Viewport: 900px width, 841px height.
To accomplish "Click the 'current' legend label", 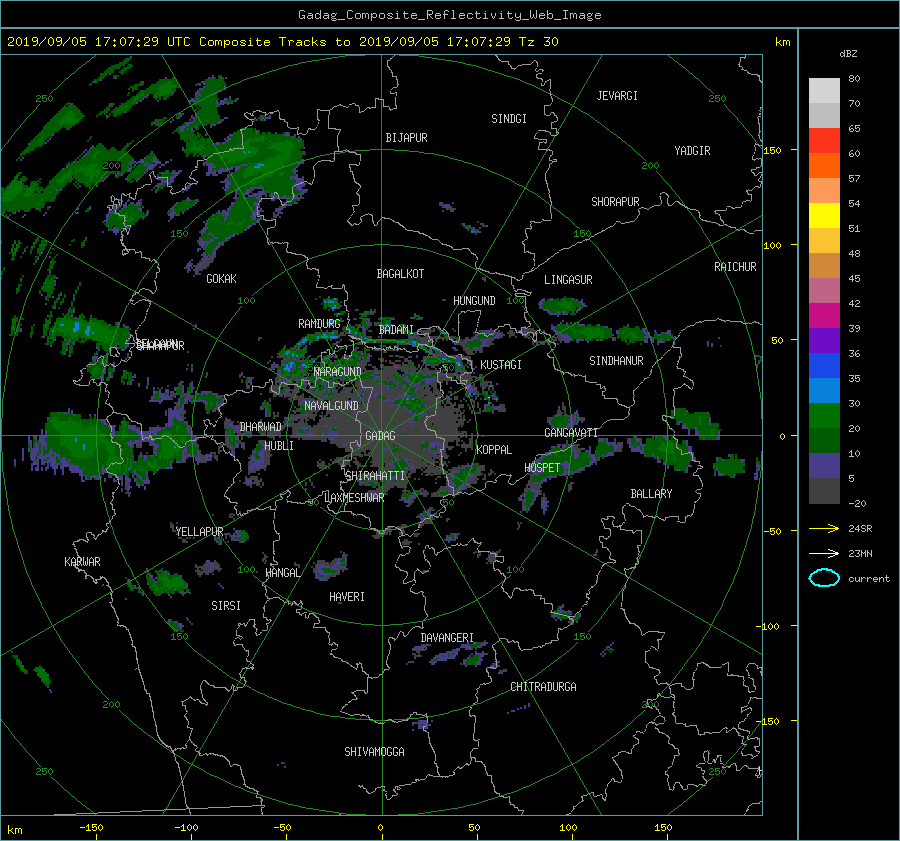I will click(x=869, y=579).
